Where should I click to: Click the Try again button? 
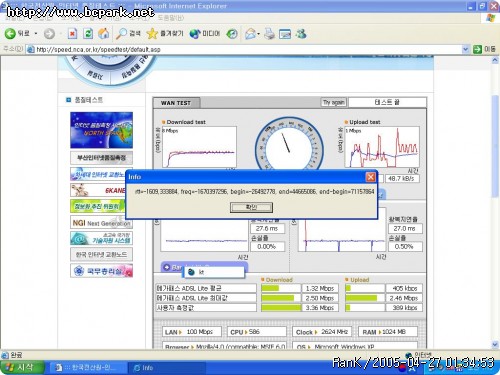[x=334, y=102]
